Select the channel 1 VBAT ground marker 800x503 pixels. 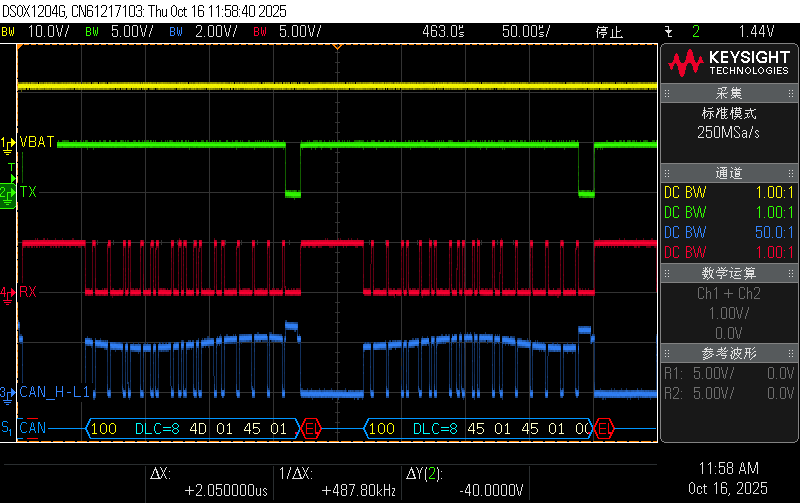[9, 144]
